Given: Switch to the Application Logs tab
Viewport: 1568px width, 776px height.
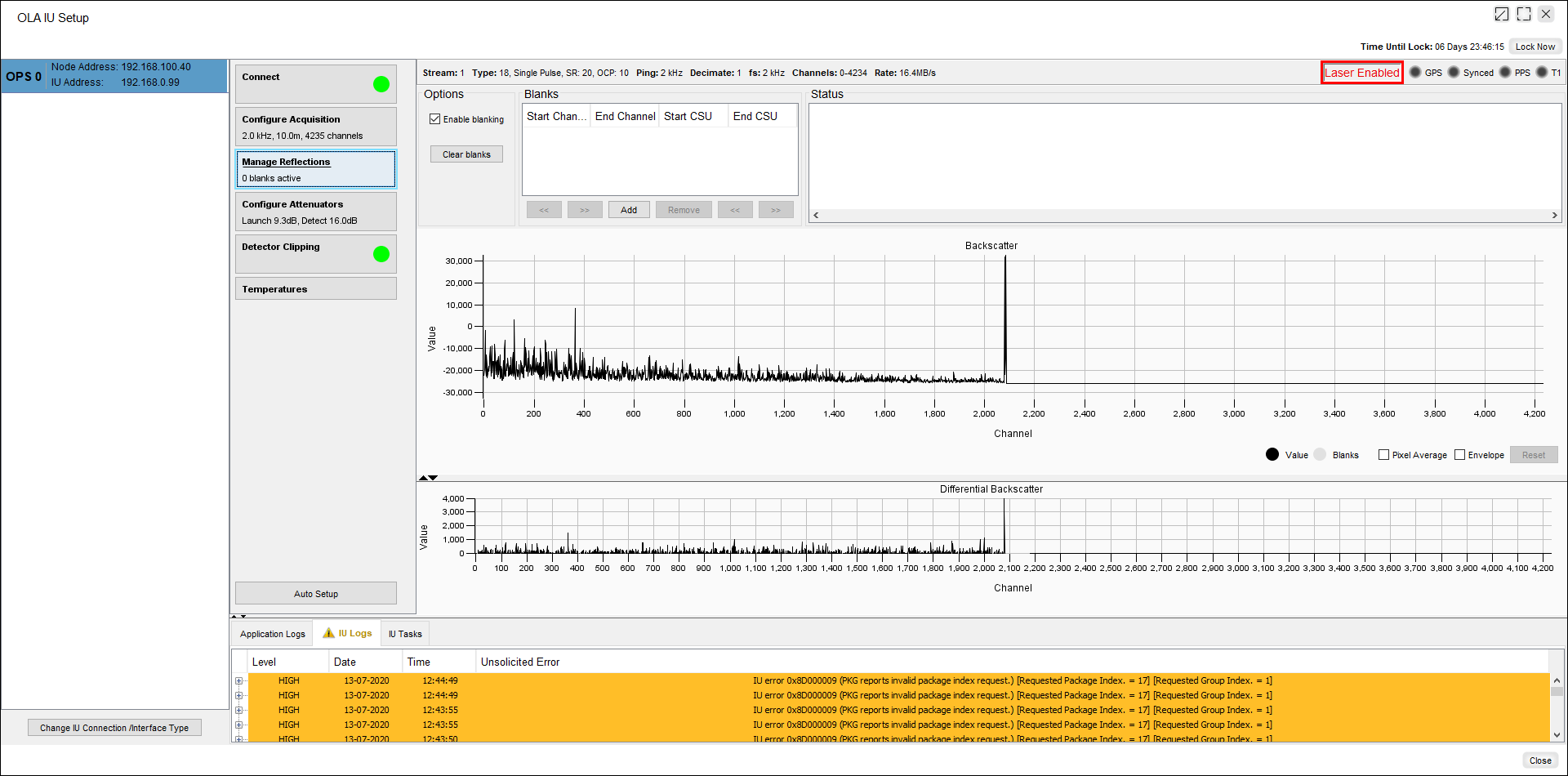Looking at the screenshot, I should point(272,634).
